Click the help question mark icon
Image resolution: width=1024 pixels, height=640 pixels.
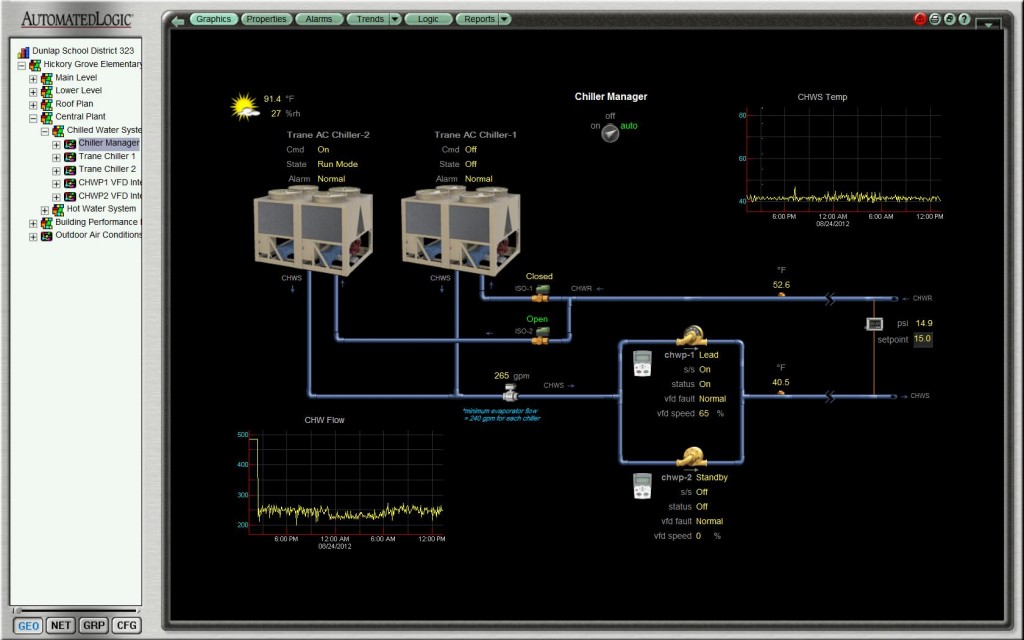point(964,19)
